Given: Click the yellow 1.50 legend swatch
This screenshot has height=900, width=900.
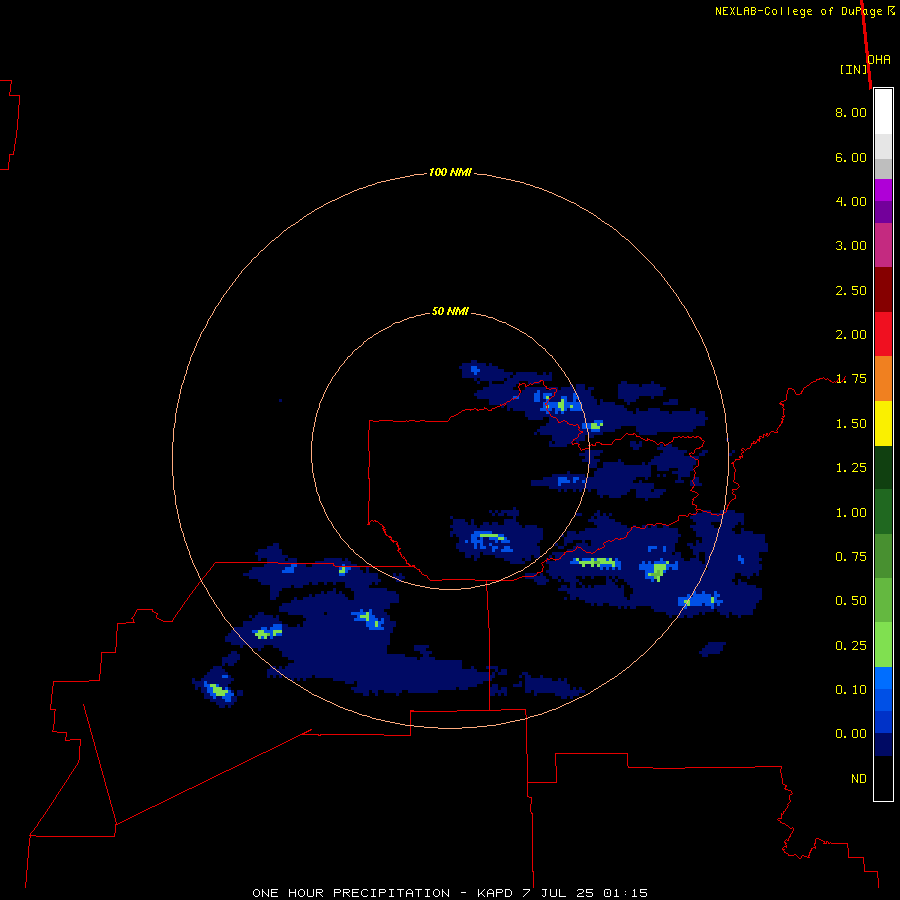Looking at the screenshot, I should tap(883, 423).
